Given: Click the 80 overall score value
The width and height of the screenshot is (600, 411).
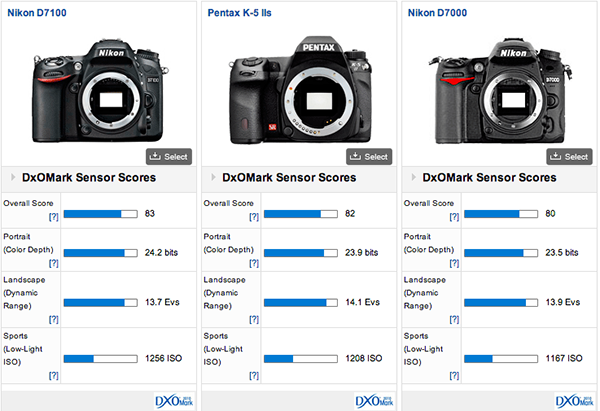Looking at the screenshot, I should point(550,214).
